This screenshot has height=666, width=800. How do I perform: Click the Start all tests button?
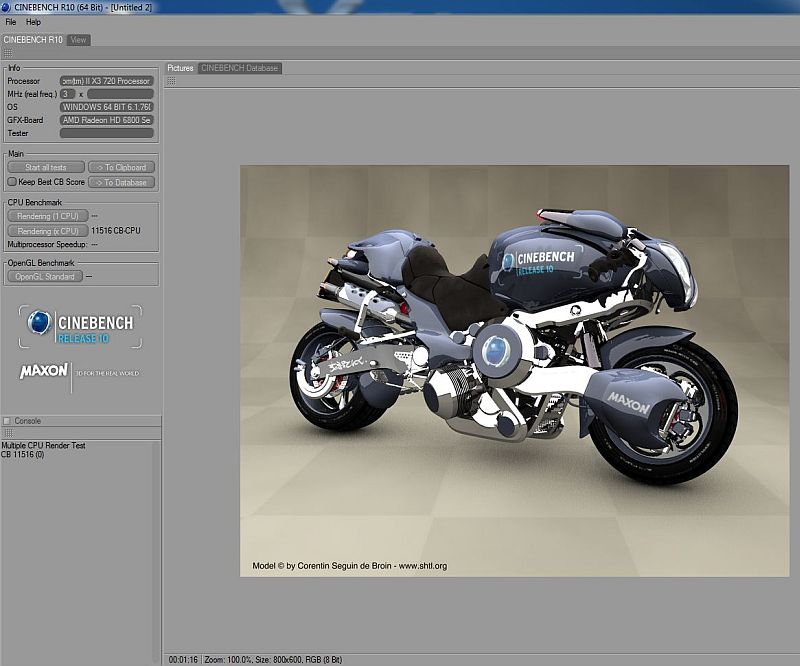tap(46, 167)
